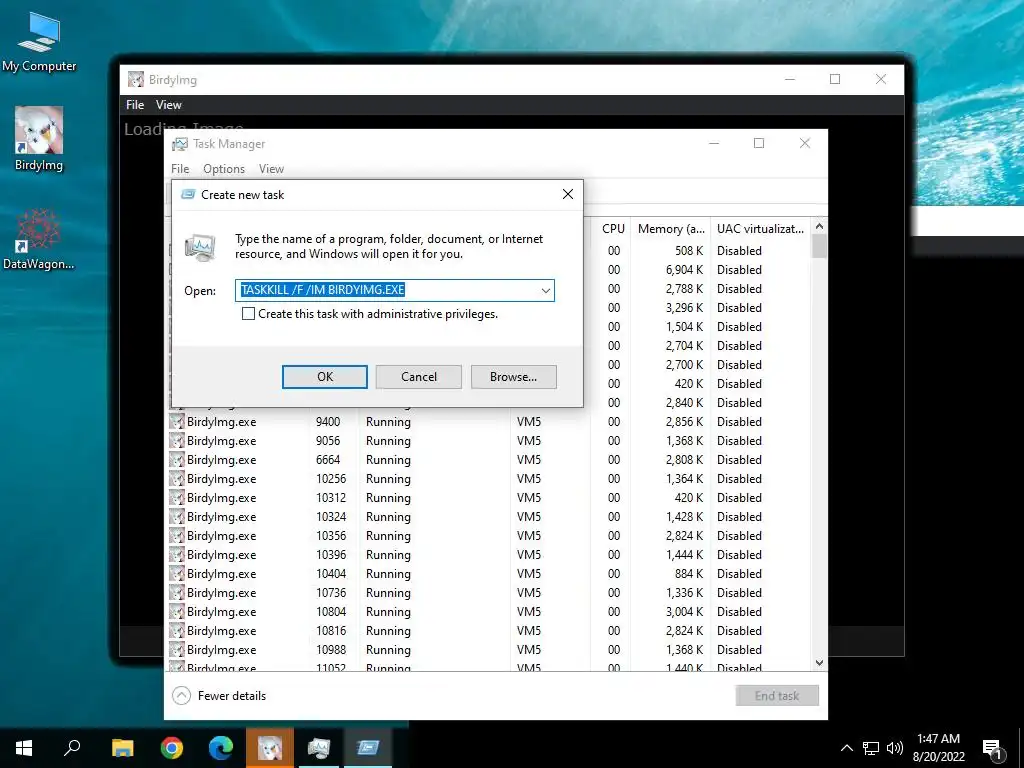This screenshot has width=1024, height=768.
Task: Launch Microsoft Edge from taskbar
Action: (221, 748)
